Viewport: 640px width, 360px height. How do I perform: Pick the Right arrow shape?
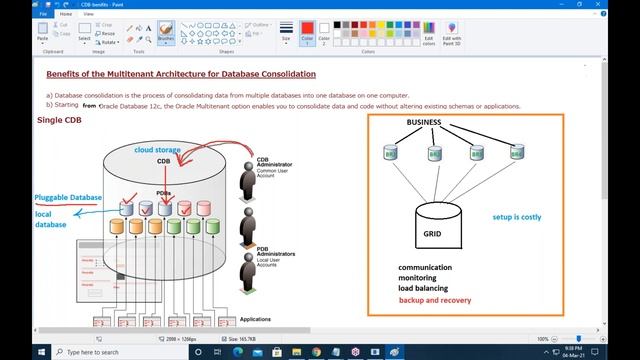(216, 33)
